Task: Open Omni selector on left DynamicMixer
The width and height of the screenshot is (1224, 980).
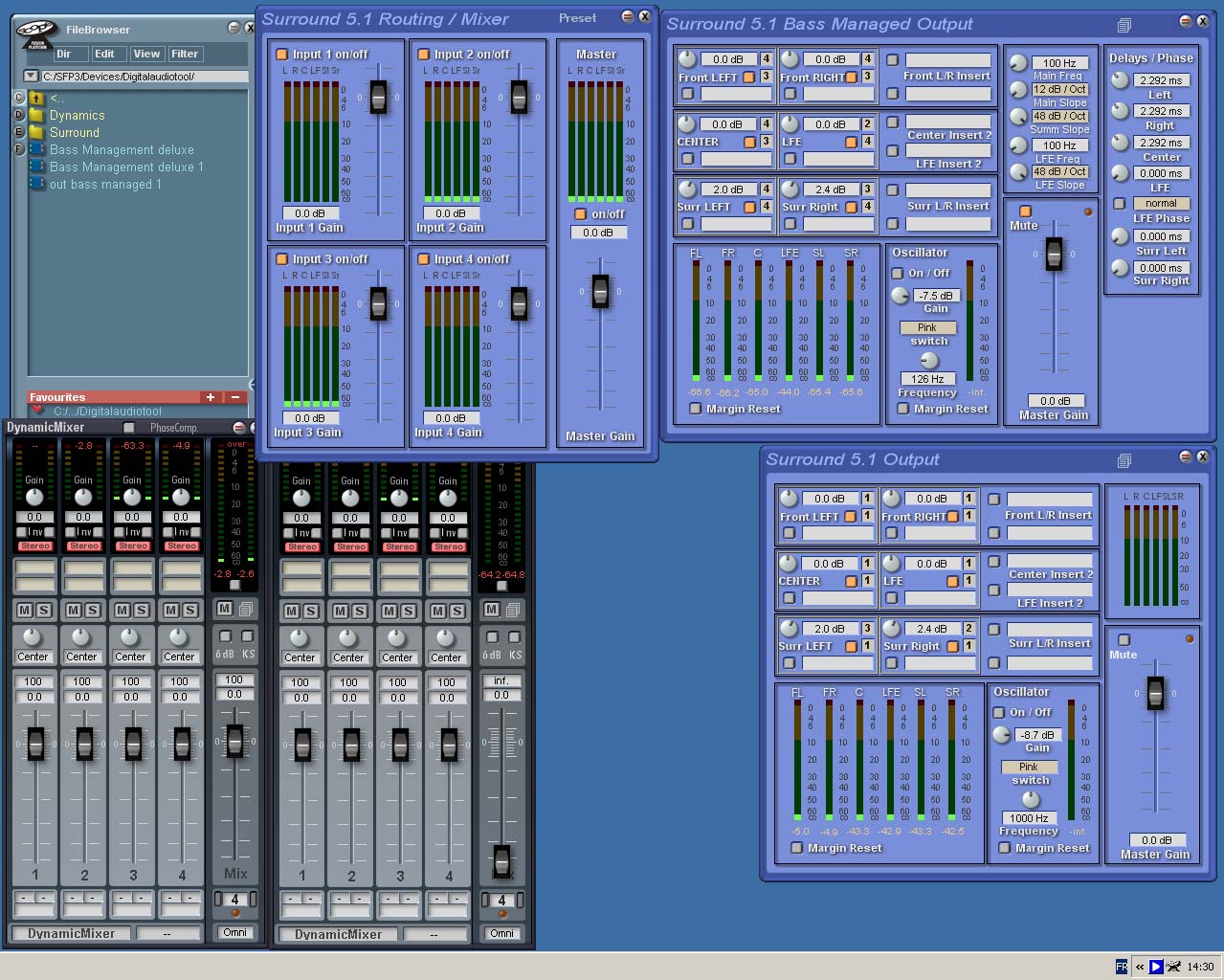Action: [234, 932]
